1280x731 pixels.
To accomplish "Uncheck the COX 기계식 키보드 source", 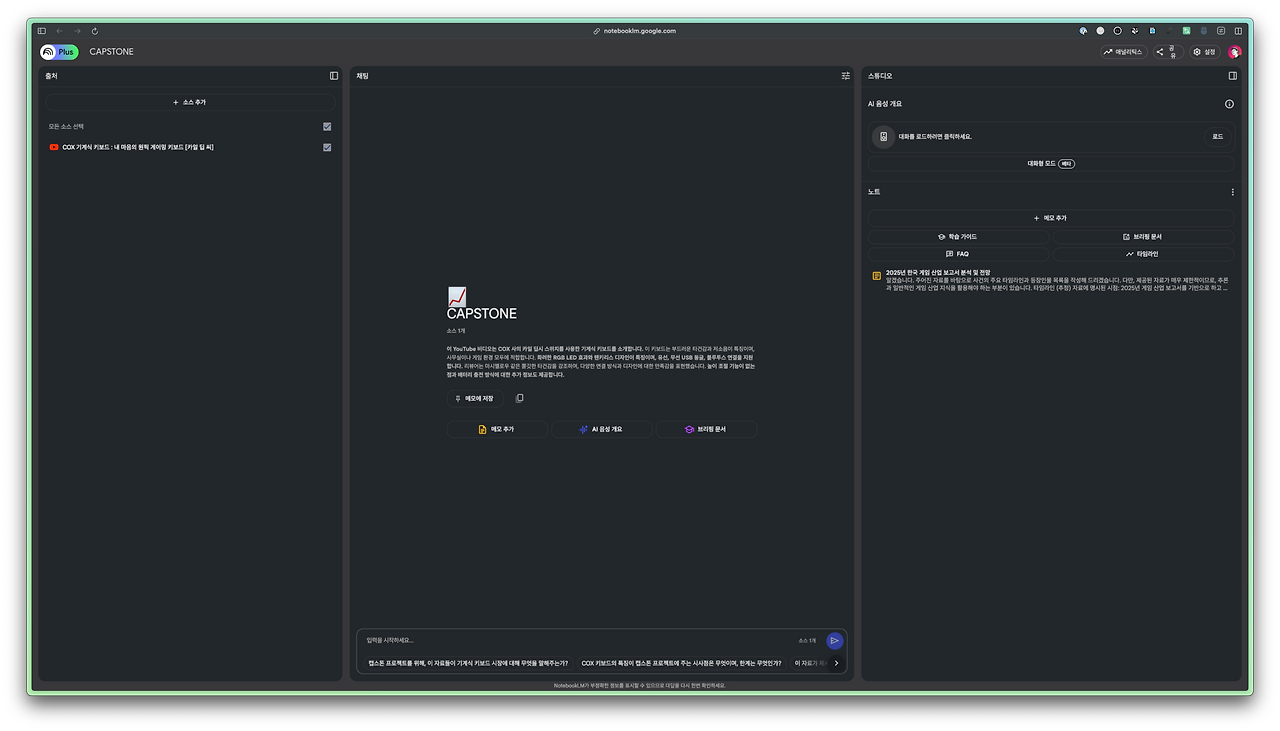I will 327,148.
